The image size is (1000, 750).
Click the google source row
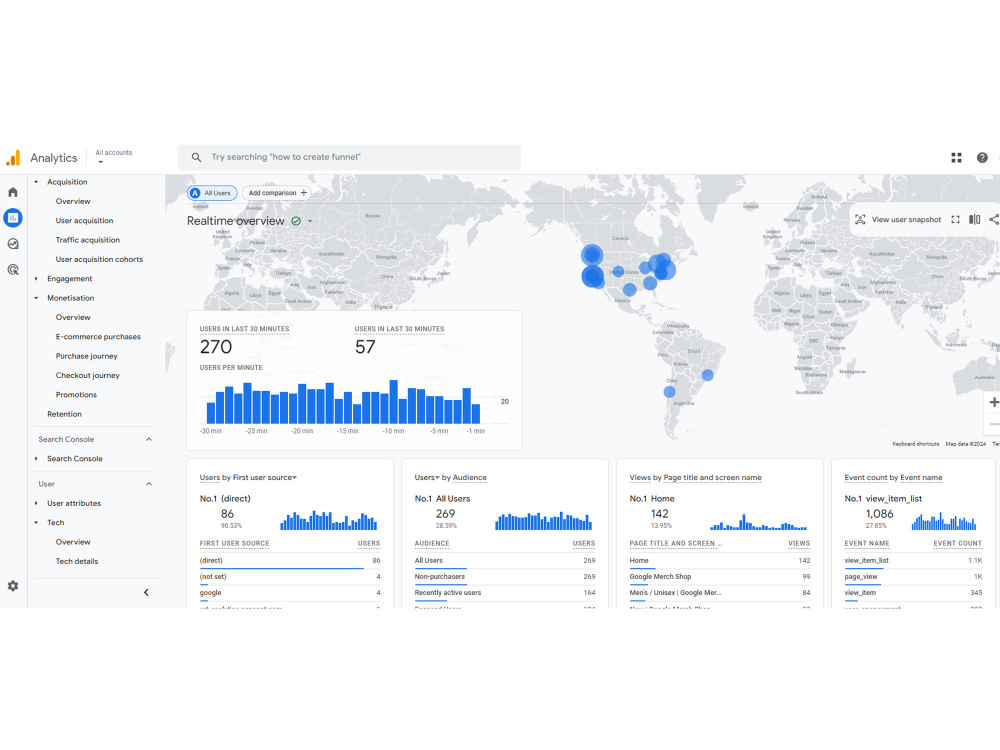[x=290, y=593]
